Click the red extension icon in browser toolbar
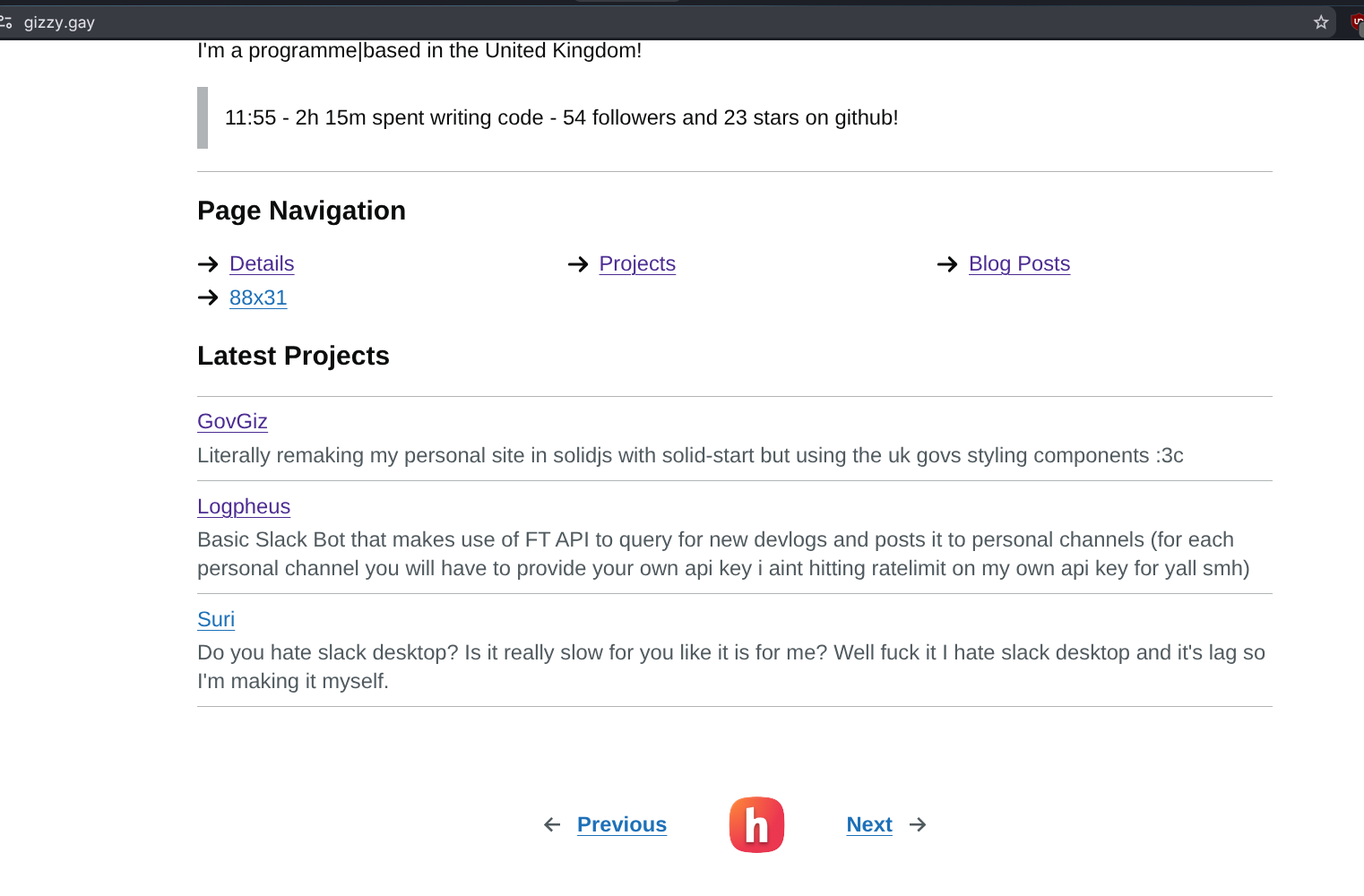1364x896 pixels. tap(1357, 22)
